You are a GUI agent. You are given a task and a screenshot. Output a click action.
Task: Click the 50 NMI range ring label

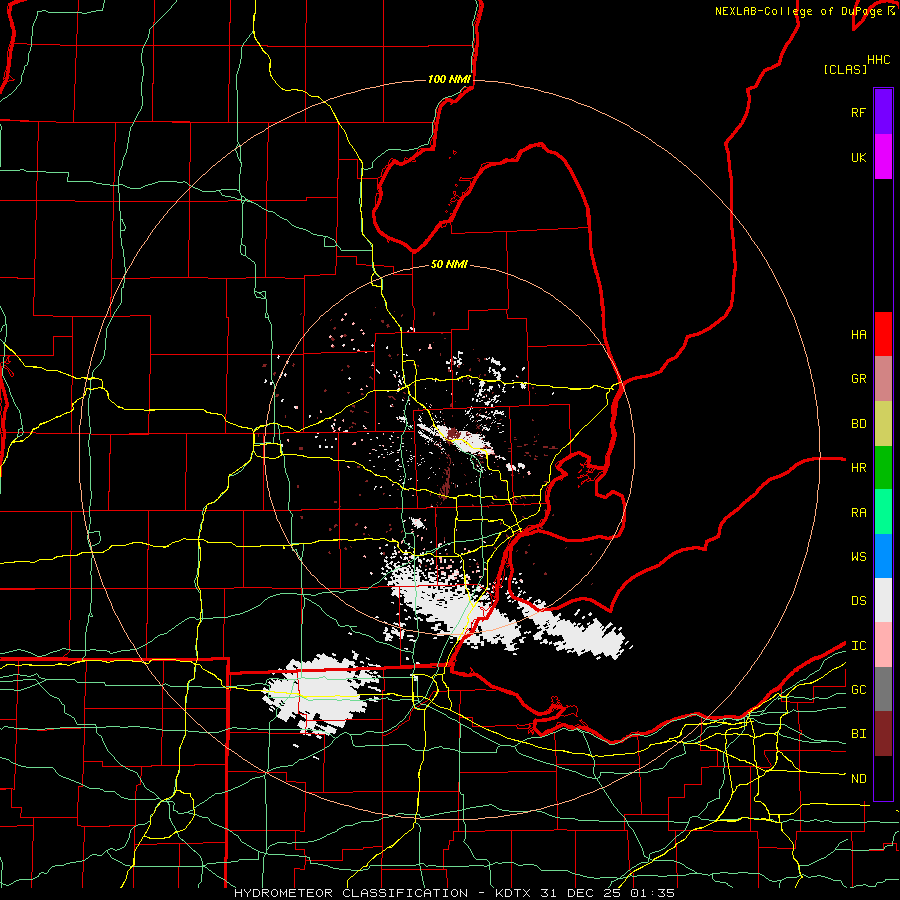449,264
